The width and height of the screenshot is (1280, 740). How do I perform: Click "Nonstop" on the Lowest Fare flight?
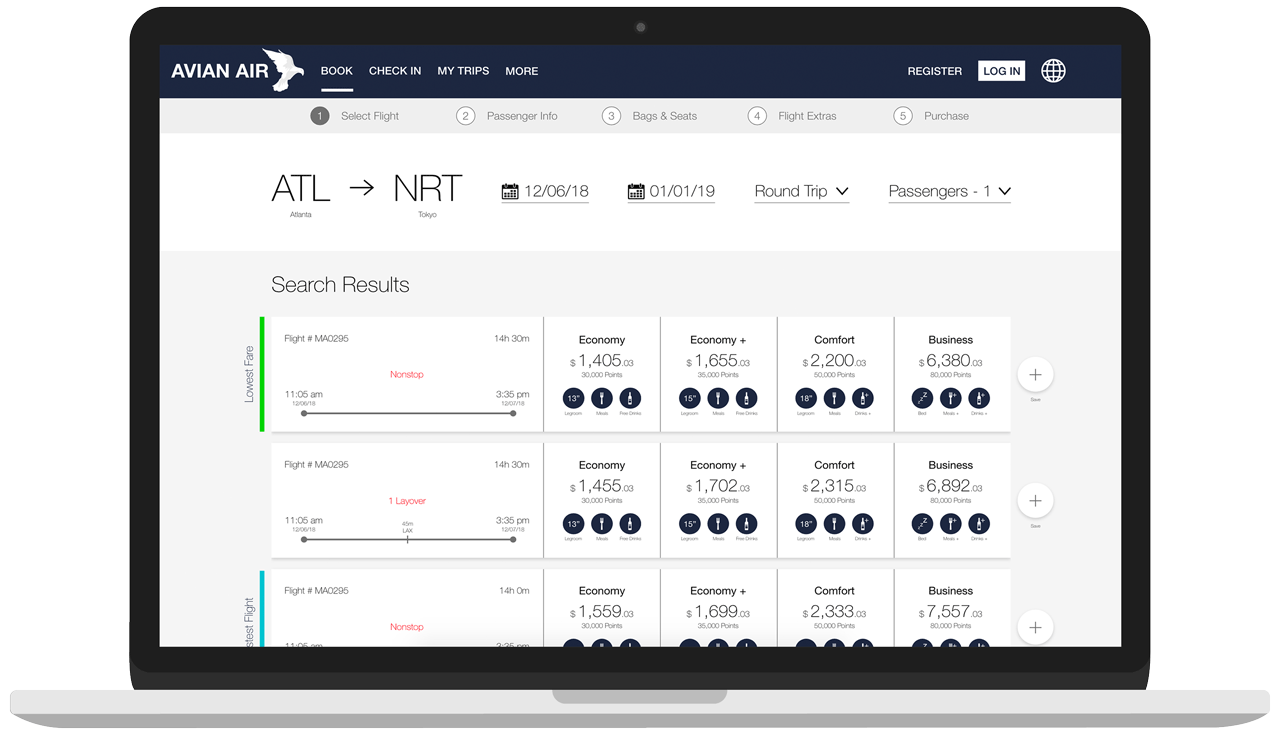(x=407, y=375)
